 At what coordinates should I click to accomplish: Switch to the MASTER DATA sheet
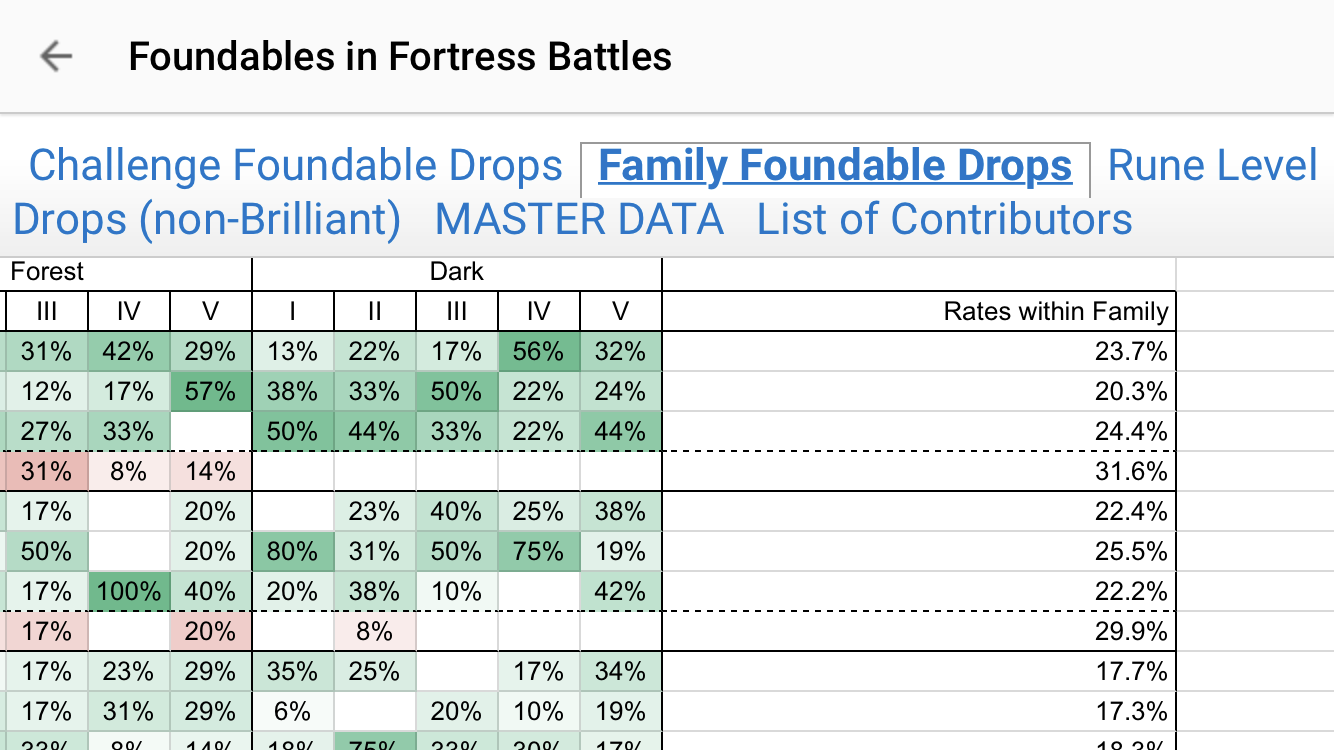579,219
